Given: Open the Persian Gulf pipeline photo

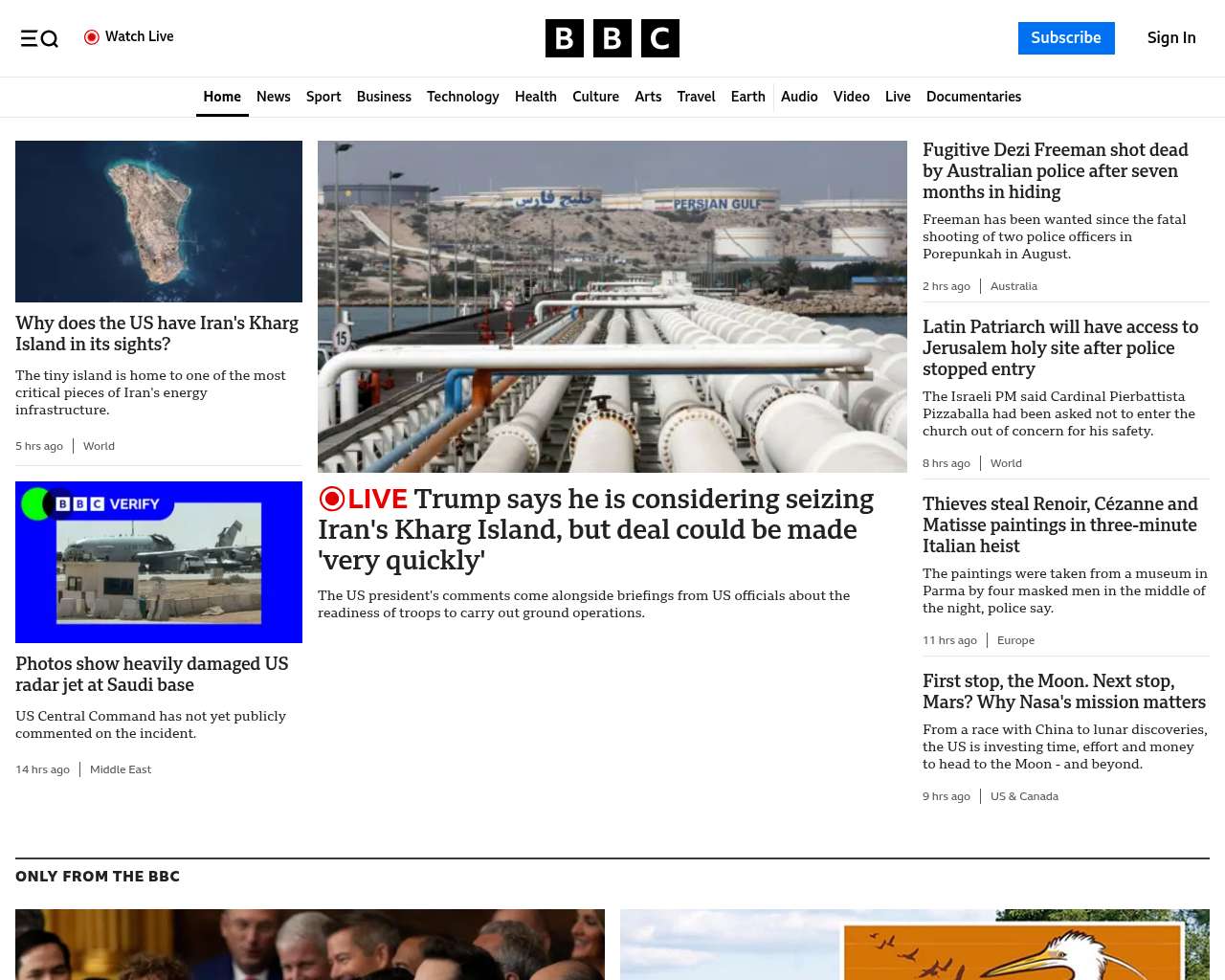Looking at the screenshot, I should coord(612,306).
